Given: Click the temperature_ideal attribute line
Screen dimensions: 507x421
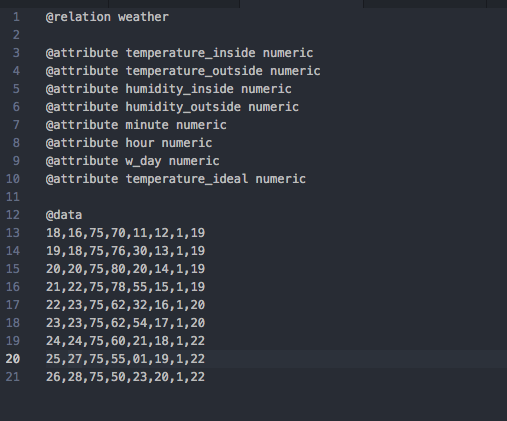Looking at the screenshot, I should tap(176, 179).
